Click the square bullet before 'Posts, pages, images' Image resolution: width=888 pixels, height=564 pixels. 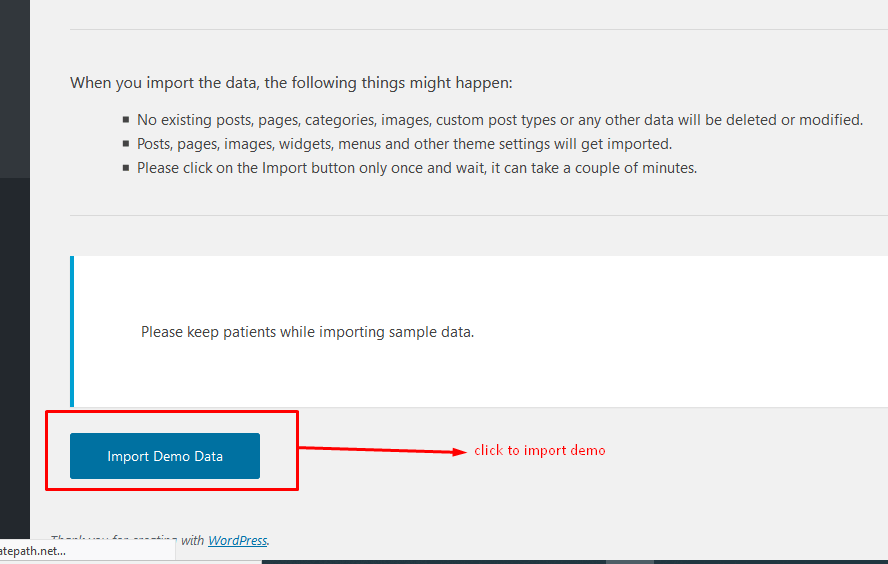click(126, 143)
